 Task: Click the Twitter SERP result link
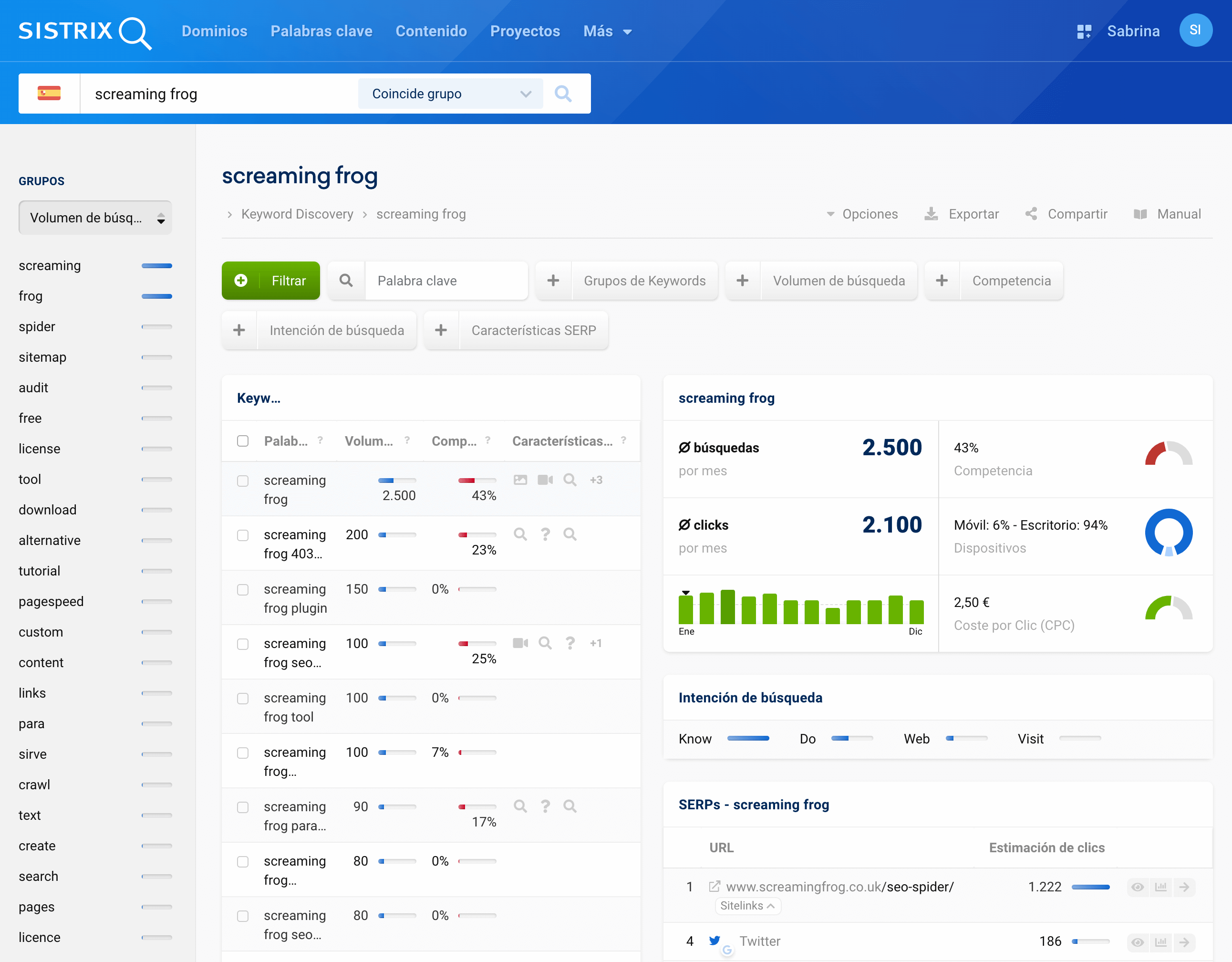point(760,941)
